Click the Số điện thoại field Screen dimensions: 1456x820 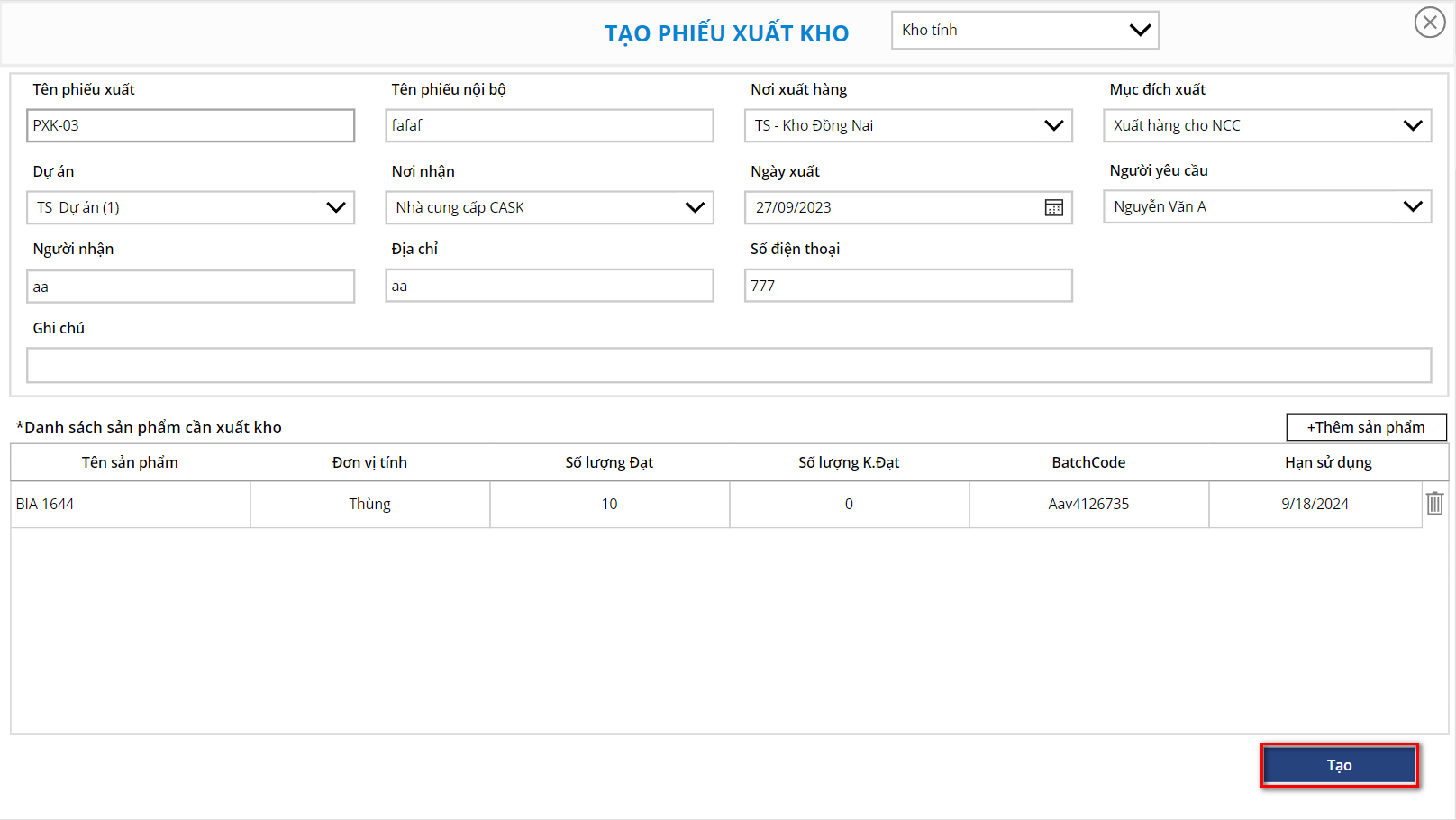pos(908,286)
